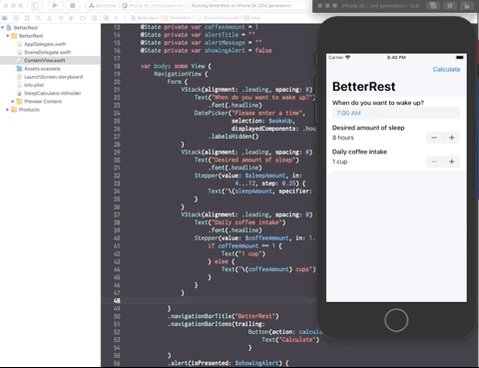
Task: Click the line 27 code '.labelsHidden()'
Action: [233, 136]
